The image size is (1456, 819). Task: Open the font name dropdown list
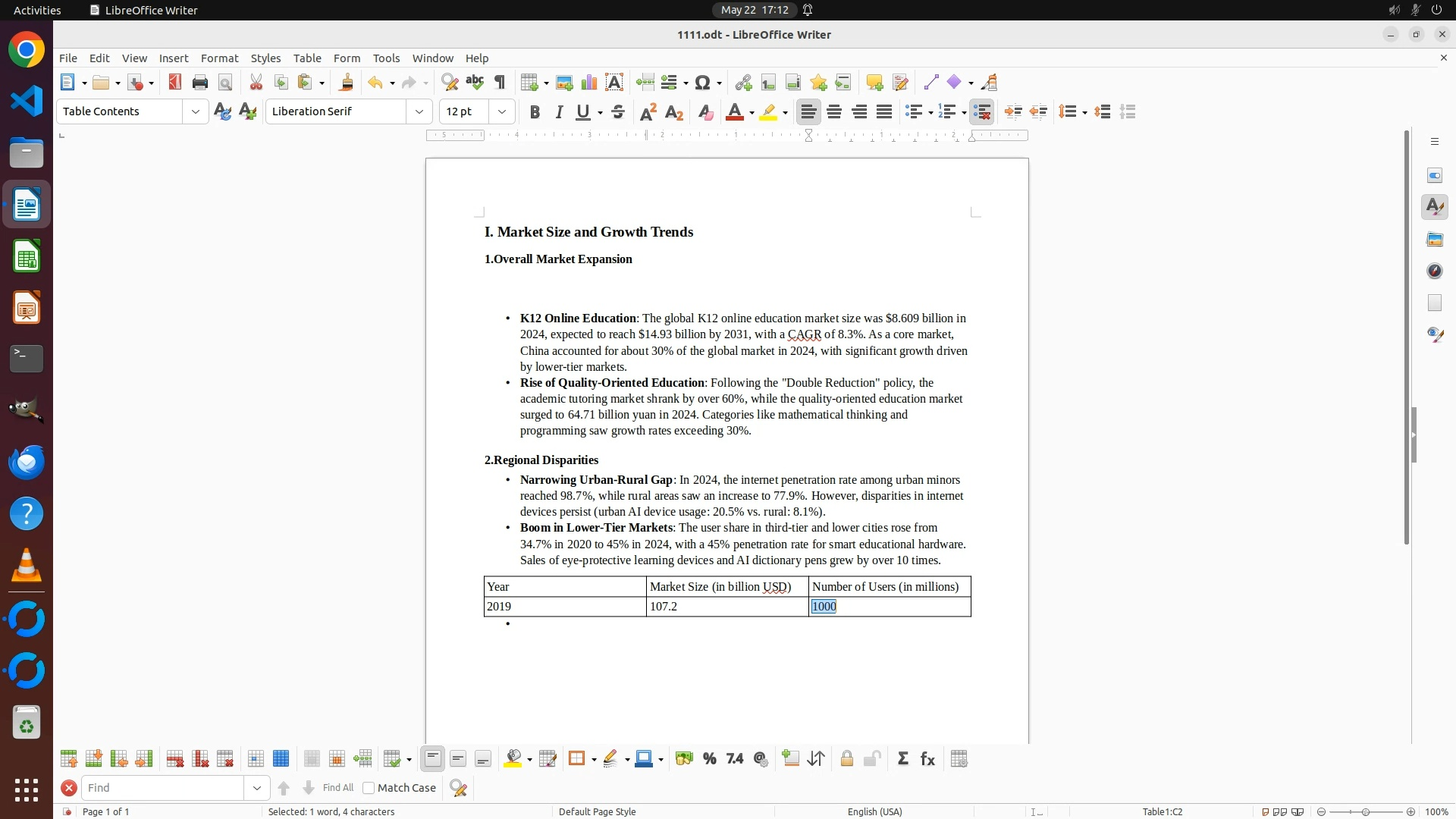[419, 111]
